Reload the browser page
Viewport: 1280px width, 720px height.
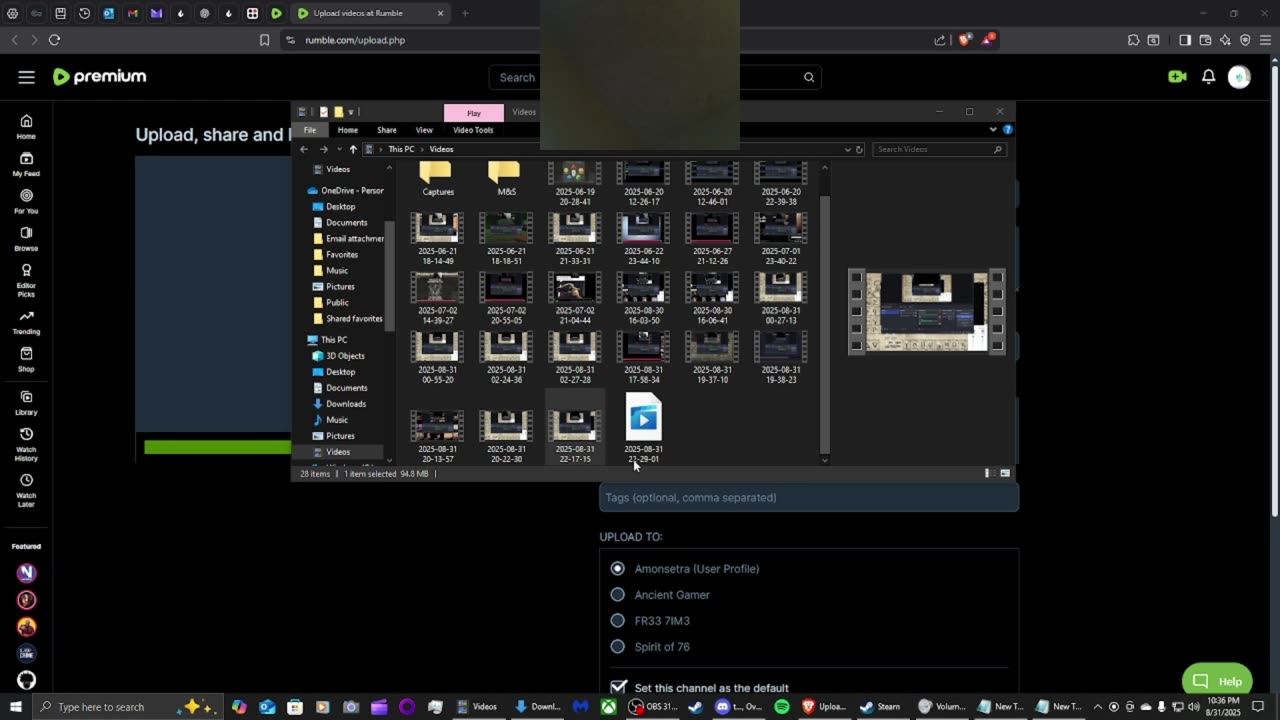point(54,40)
